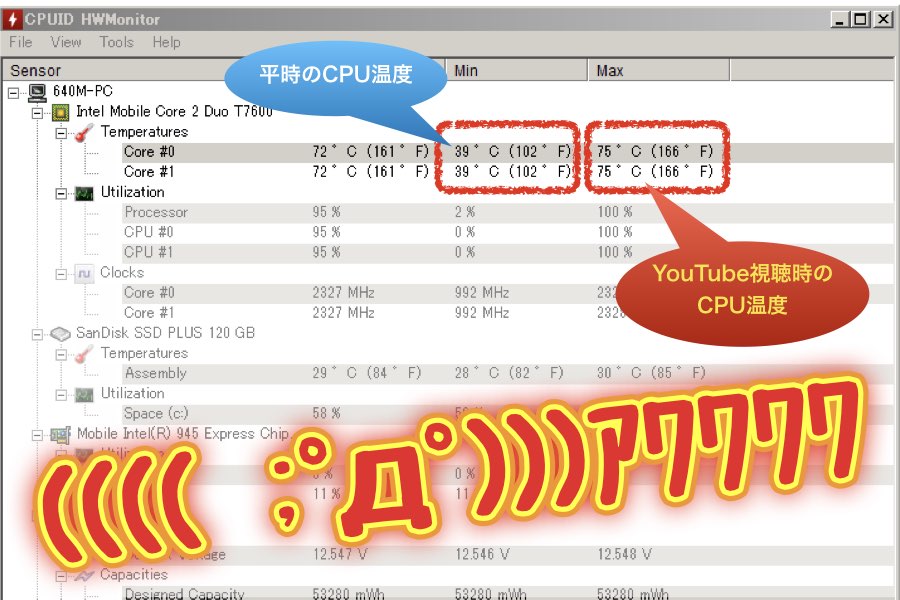
Task: Select the Assembly temperature row
Action: 508,373
